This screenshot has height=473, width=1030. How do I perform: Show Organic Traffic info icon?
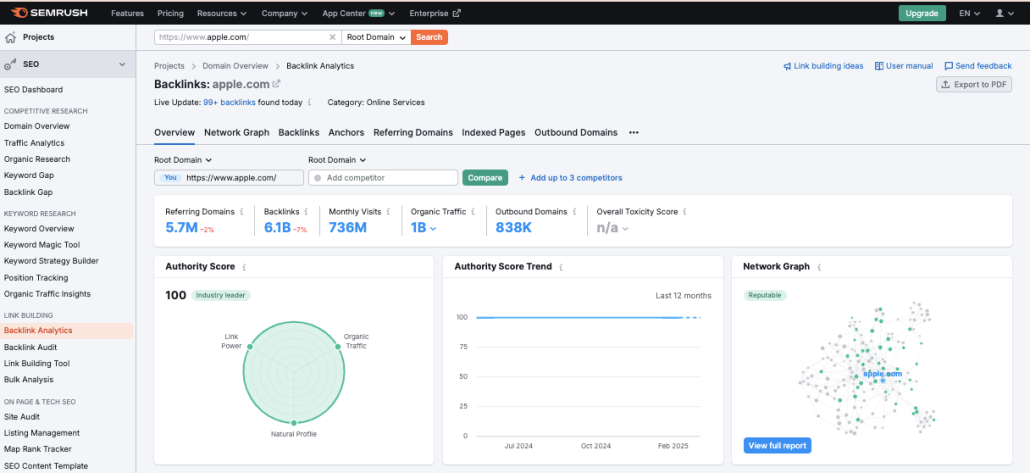click(474, 212)
